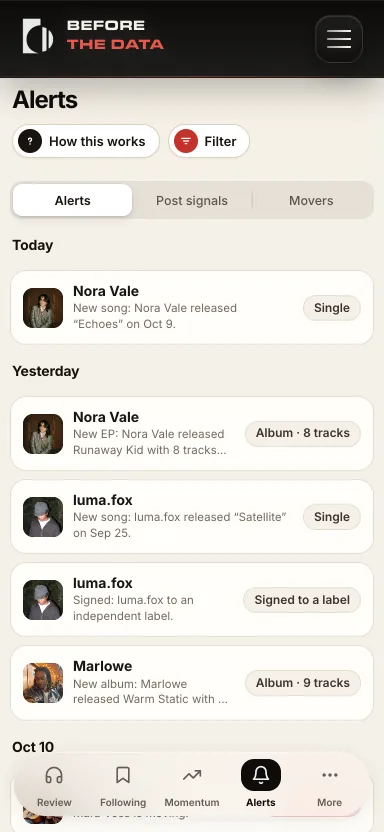Switch to the Movers tab
The width and height of the screenshot is (384, 832).
311,201
